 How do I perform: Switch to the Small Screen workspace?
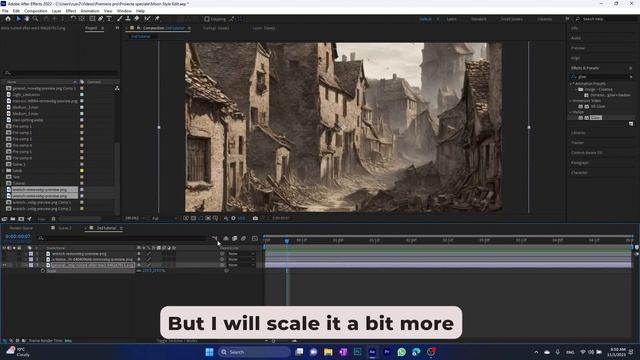511,19
